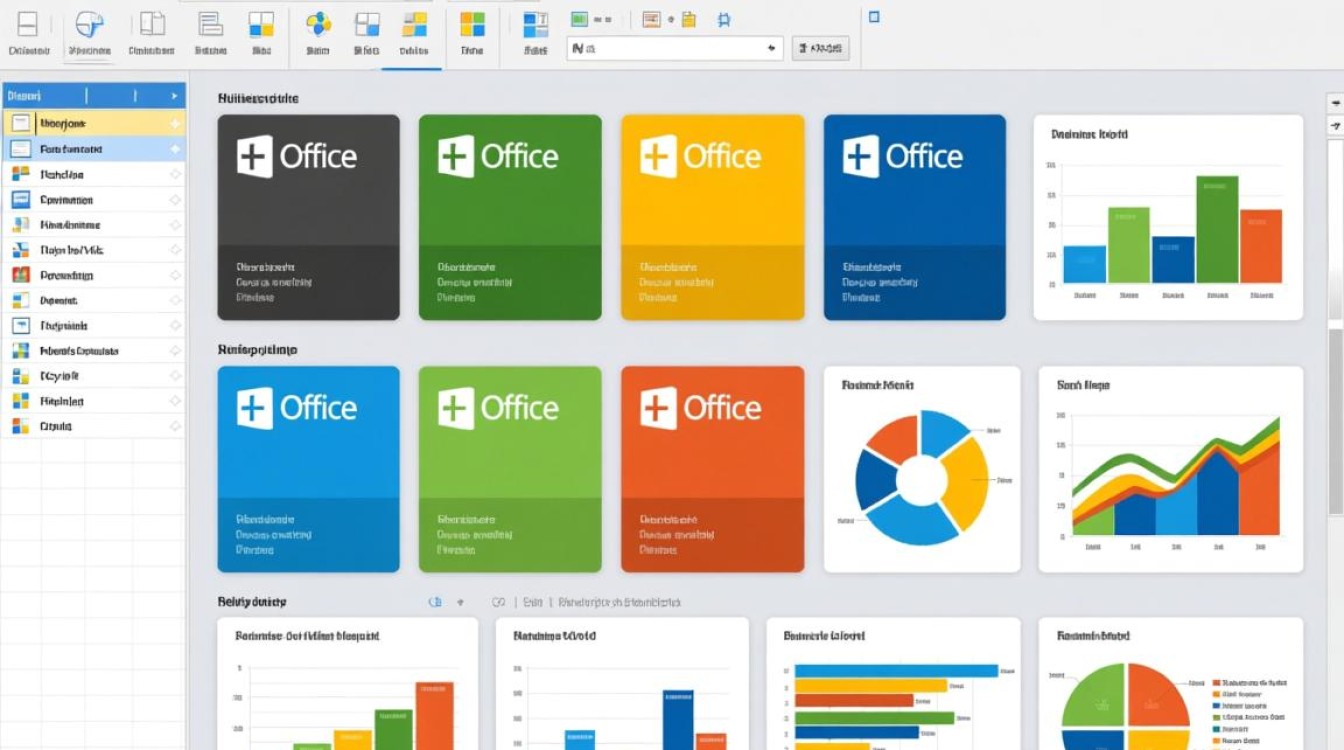
Task: Click the gray link-shaped icon in the bottom section header
Action: [x=499, y=602]
